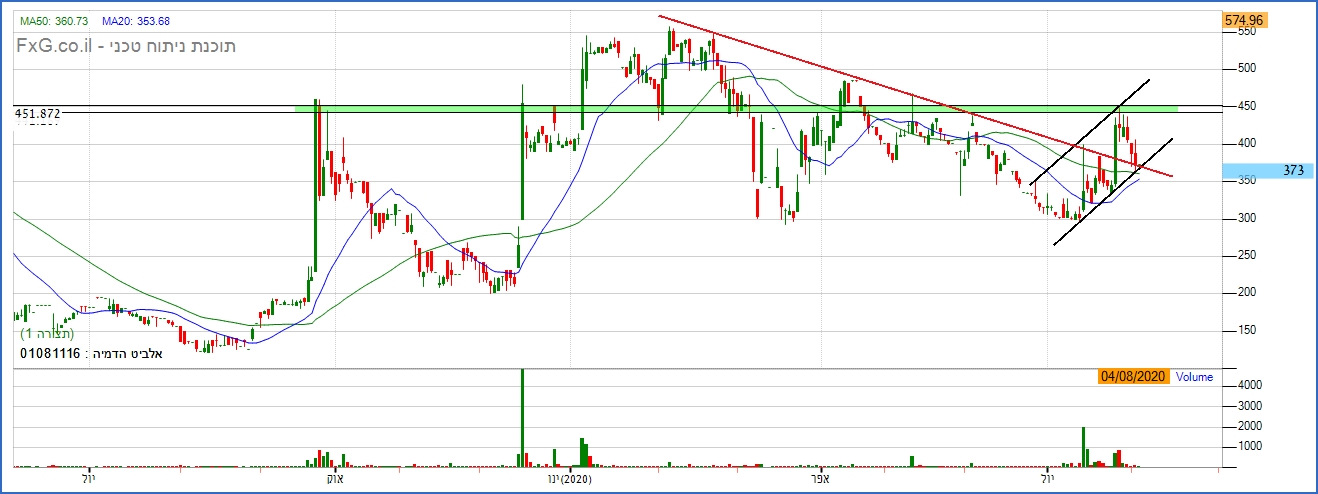The image size is (1318, 494).
Task: Click the אוק month axis label
Action: coord(336,480)
